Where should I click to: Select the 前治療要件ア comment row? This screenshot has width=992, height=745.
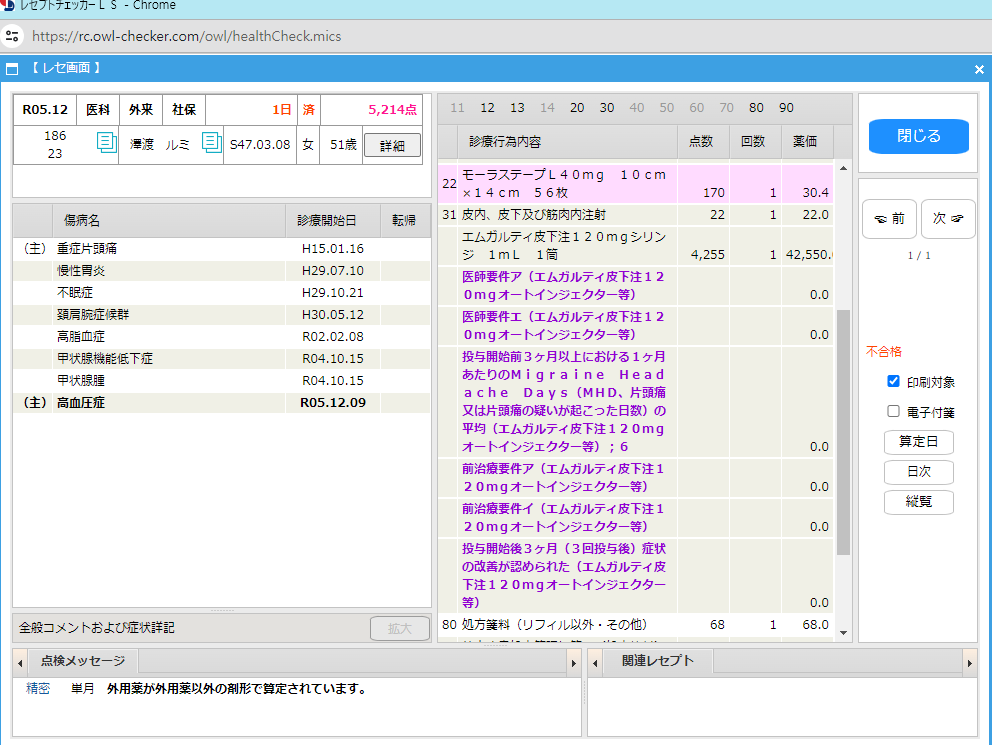pos(636,478)
